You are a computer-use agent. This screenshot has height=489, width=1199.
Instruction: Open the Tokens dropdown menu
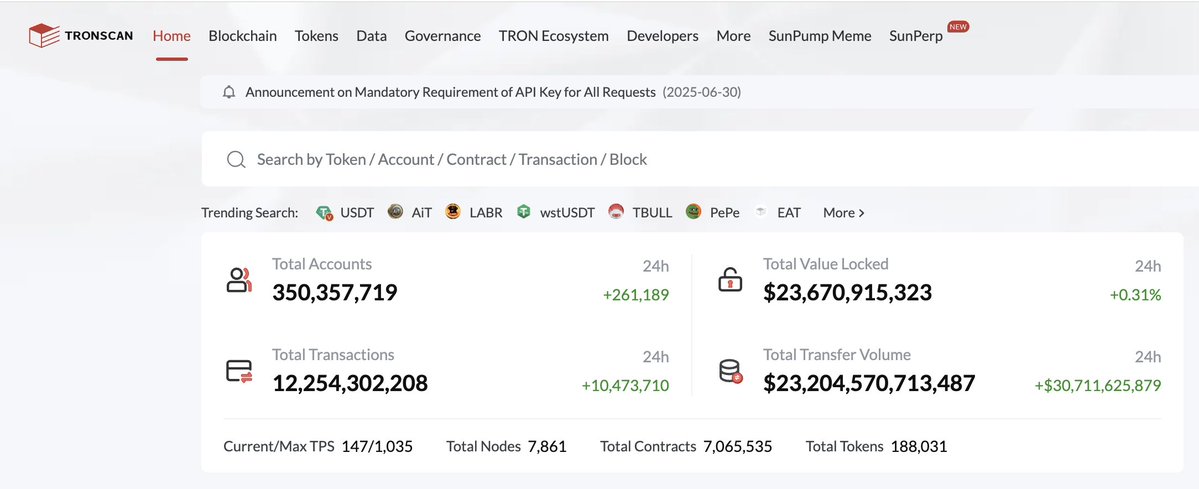[x=316, y=36]
